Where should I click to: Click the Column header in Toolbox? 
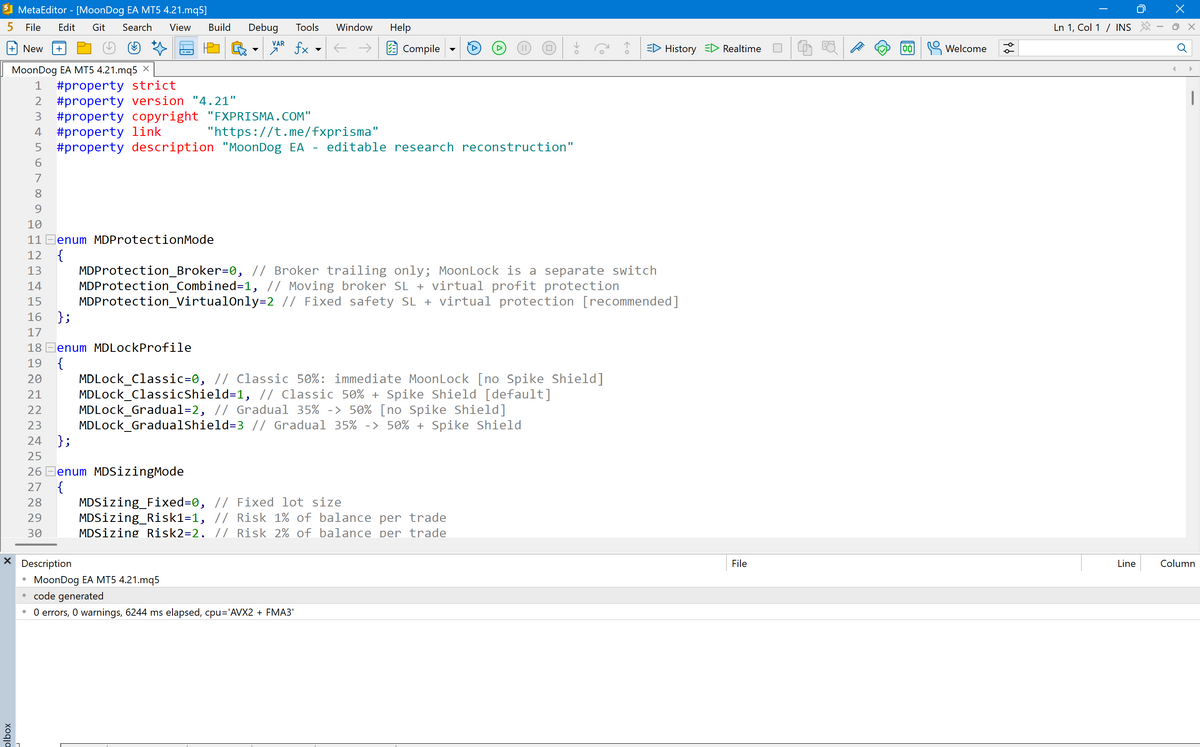(x=1177, y=563)
